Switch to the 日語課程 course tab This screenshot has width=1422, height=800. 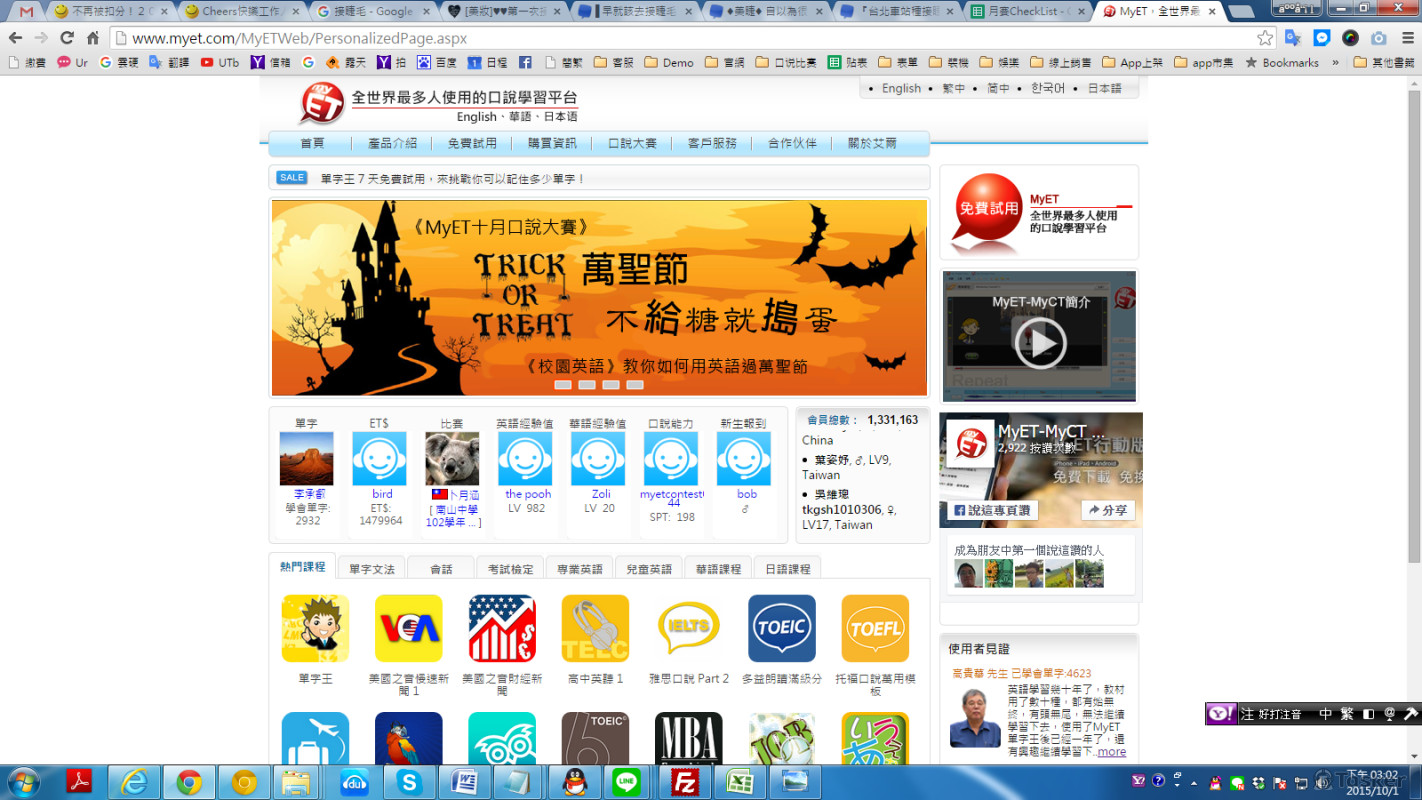[x=787, y=569]
